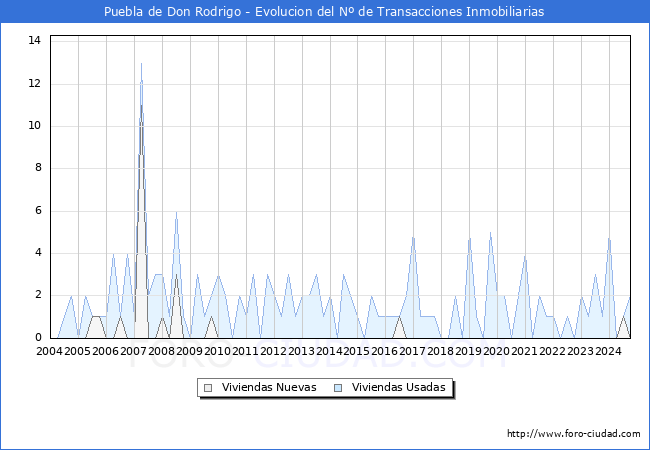
Task: Click the y-axis value 2
Action: tap(39, 295)
